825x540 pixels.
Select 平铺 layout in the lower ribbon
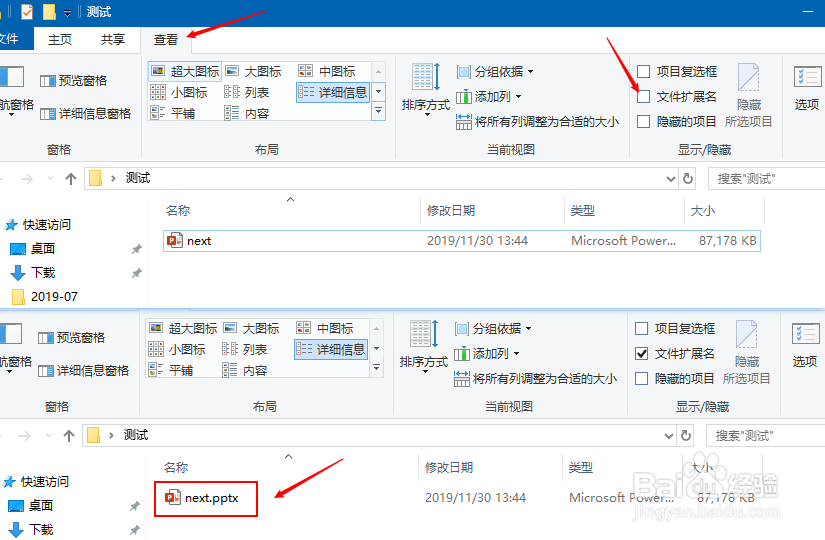[170, 371]
